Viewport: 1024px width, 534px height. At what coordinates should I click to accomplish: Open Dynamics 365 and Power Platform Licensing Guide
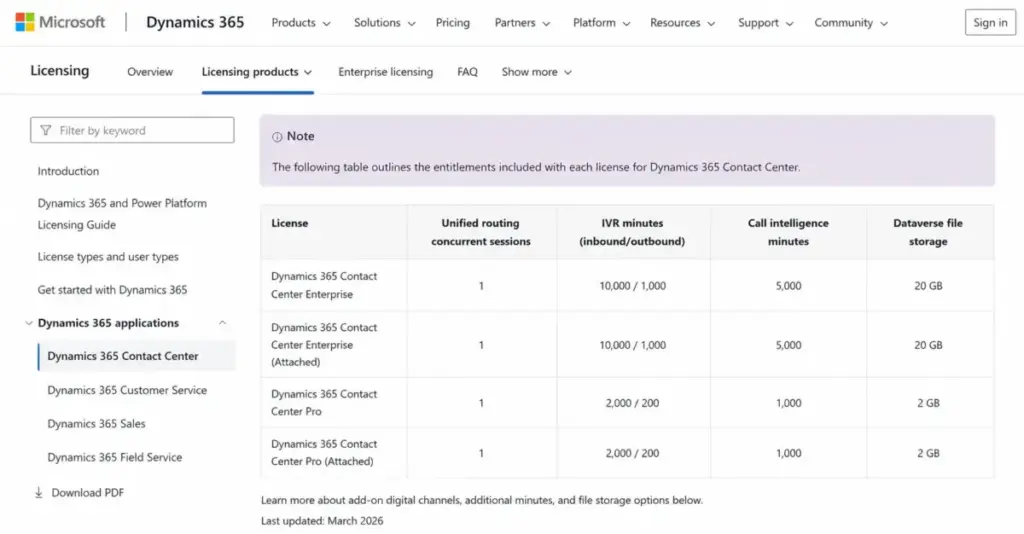click(x=122, y=213)
